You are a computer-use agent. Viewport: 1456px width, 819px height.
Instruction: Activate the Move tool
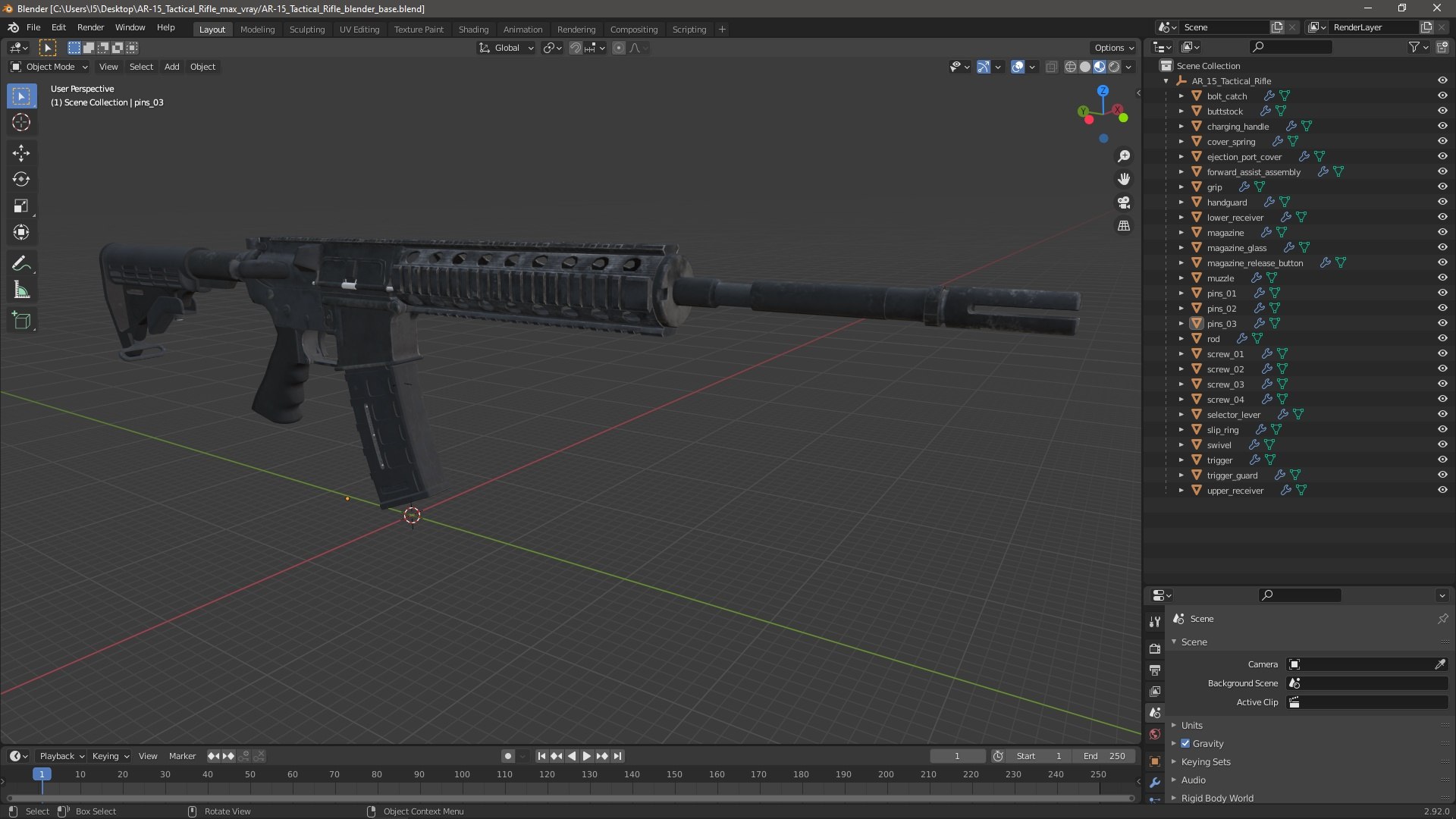pos(21,153)
